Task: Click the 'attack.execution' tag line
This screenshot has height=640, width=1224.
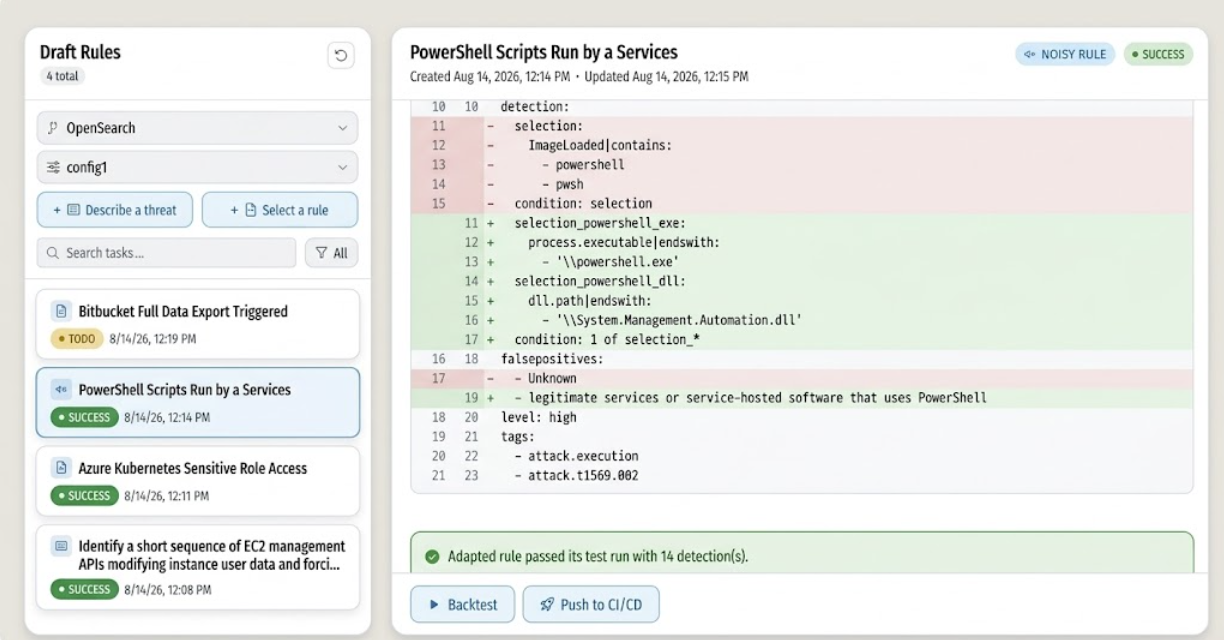Action: click(802, 456)
